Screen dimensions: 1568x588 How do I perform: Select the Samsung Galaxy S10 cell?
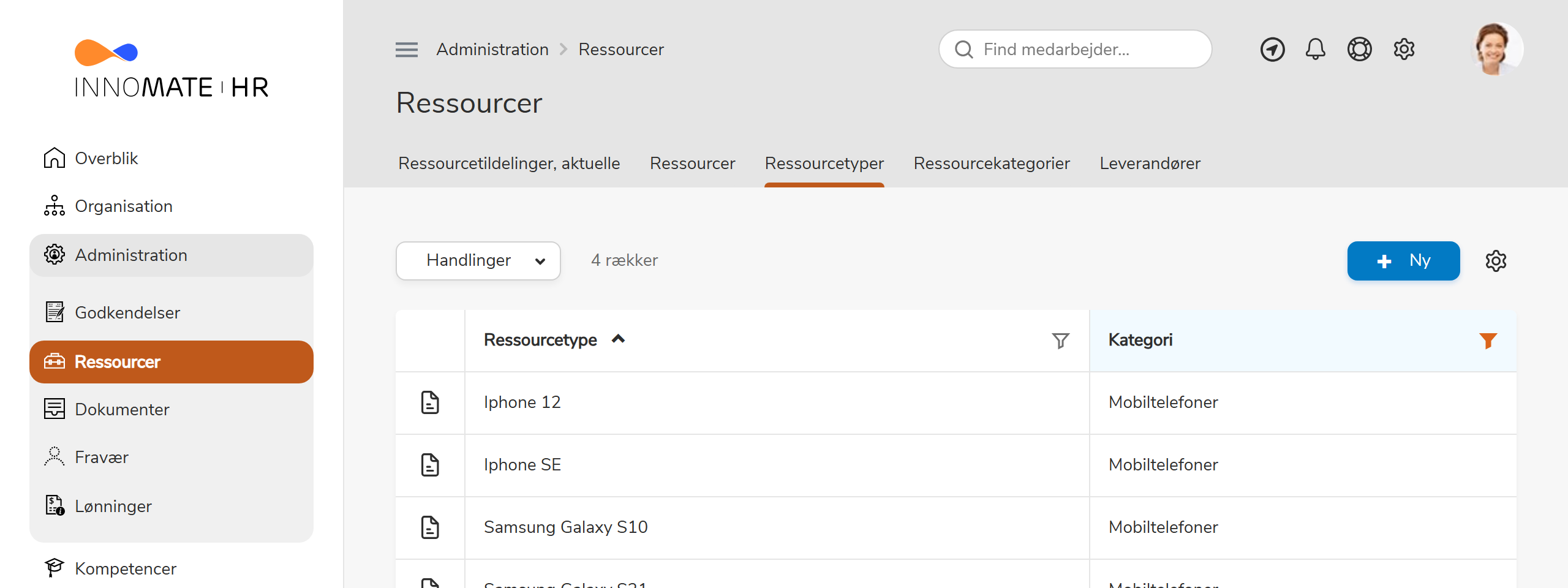point(777,528)
